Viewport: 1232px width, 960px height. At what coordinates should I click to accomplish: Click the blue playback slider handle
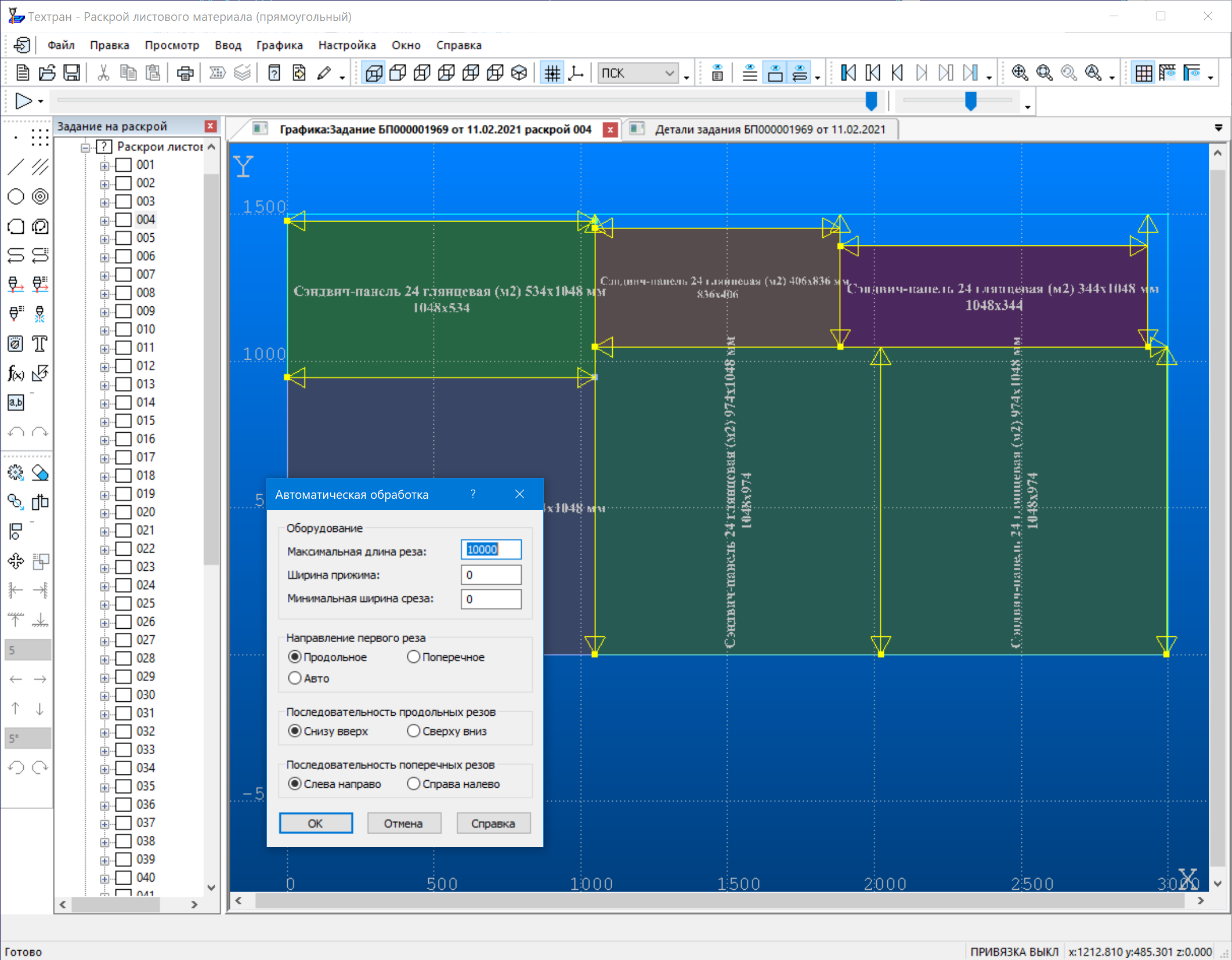point(870,100)
